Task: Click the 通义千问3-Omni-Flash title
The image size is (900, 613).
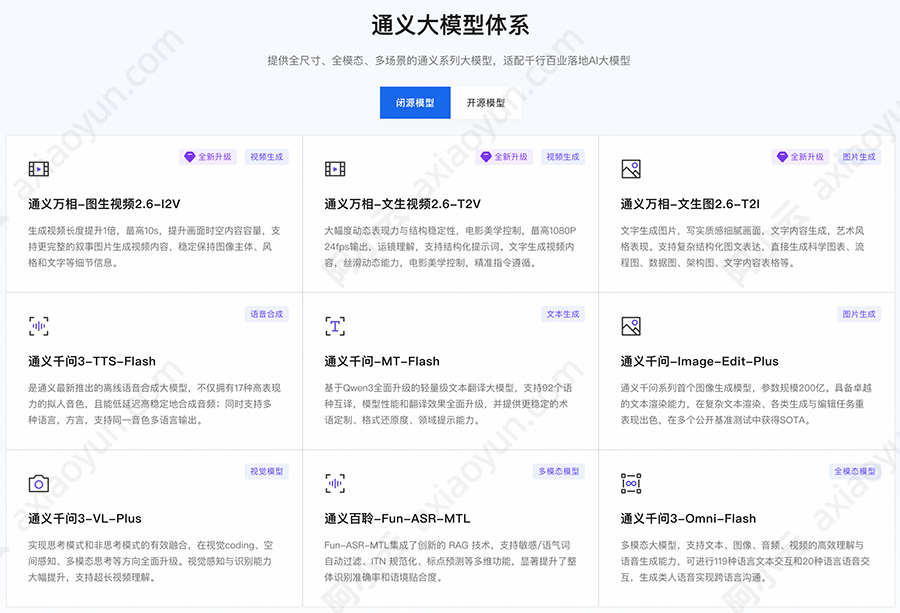Action: (x=685, y=518)
